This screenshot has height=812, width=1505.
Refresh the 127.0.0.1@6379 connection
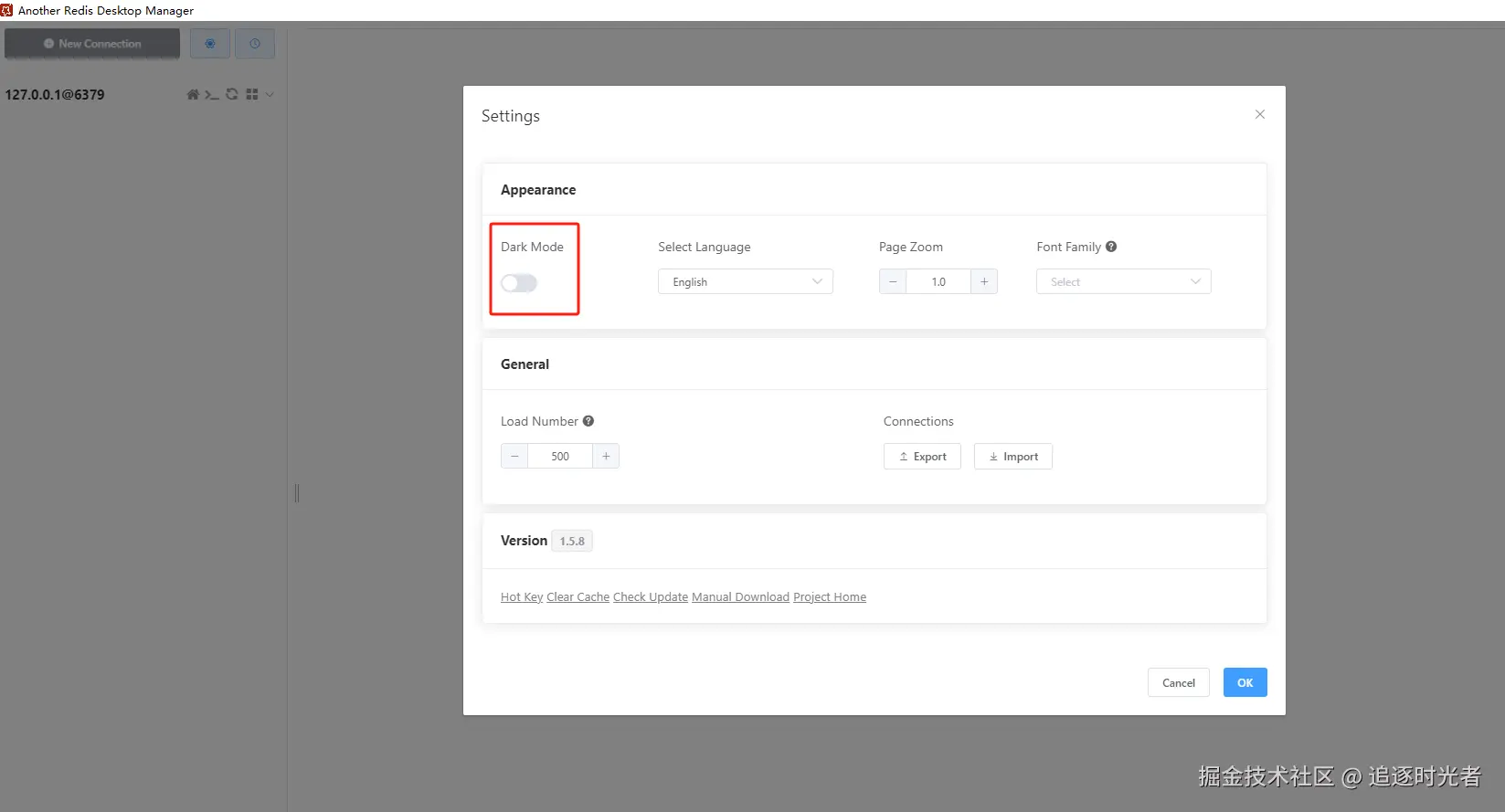[232, 94]
